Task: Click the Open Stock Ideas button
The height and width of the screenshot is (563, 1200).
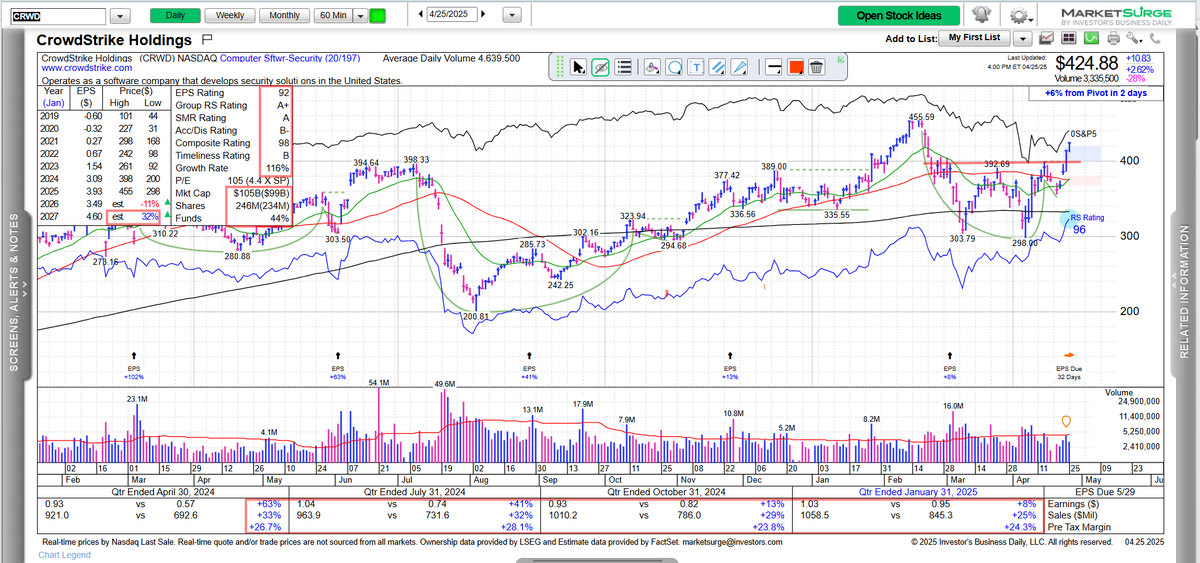Action: [x=899, y=16]
